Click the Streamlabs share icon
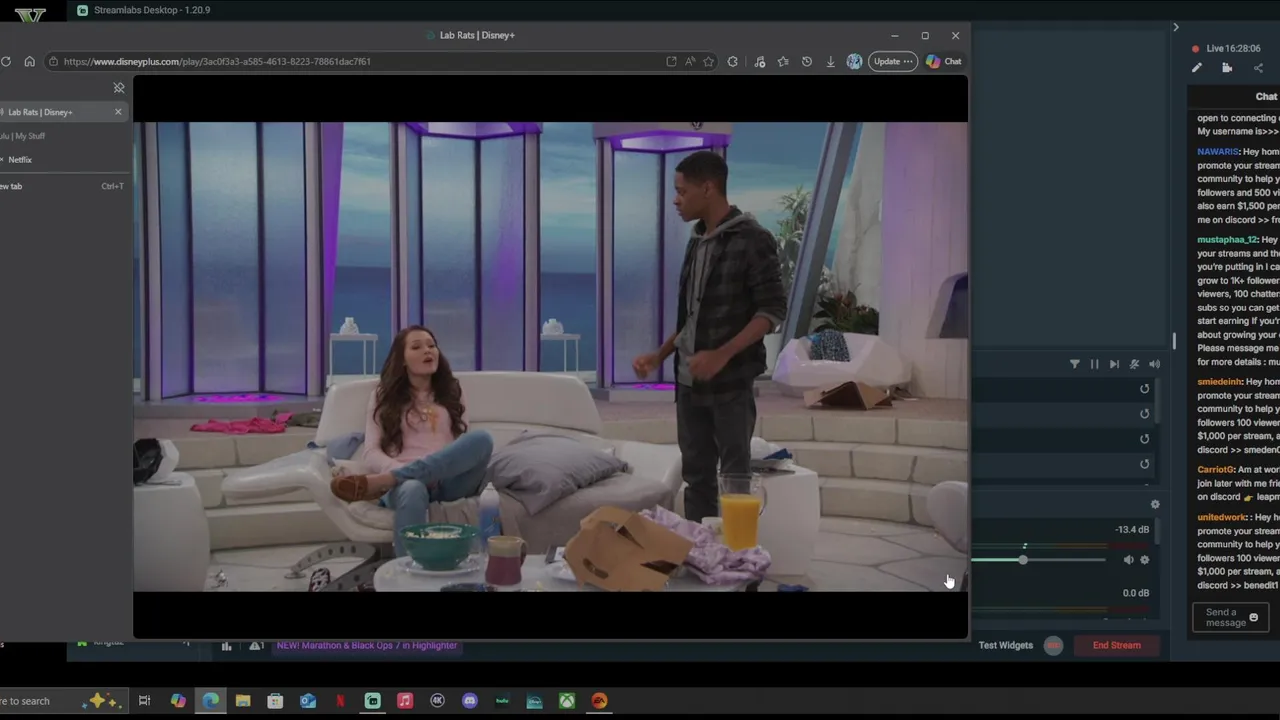This screenshot has width=1280, height=720. 1258,68
